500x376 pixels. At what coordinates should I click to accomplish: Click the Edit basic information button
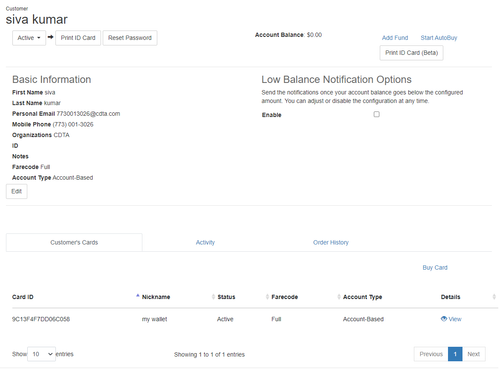tap(17, 191)
